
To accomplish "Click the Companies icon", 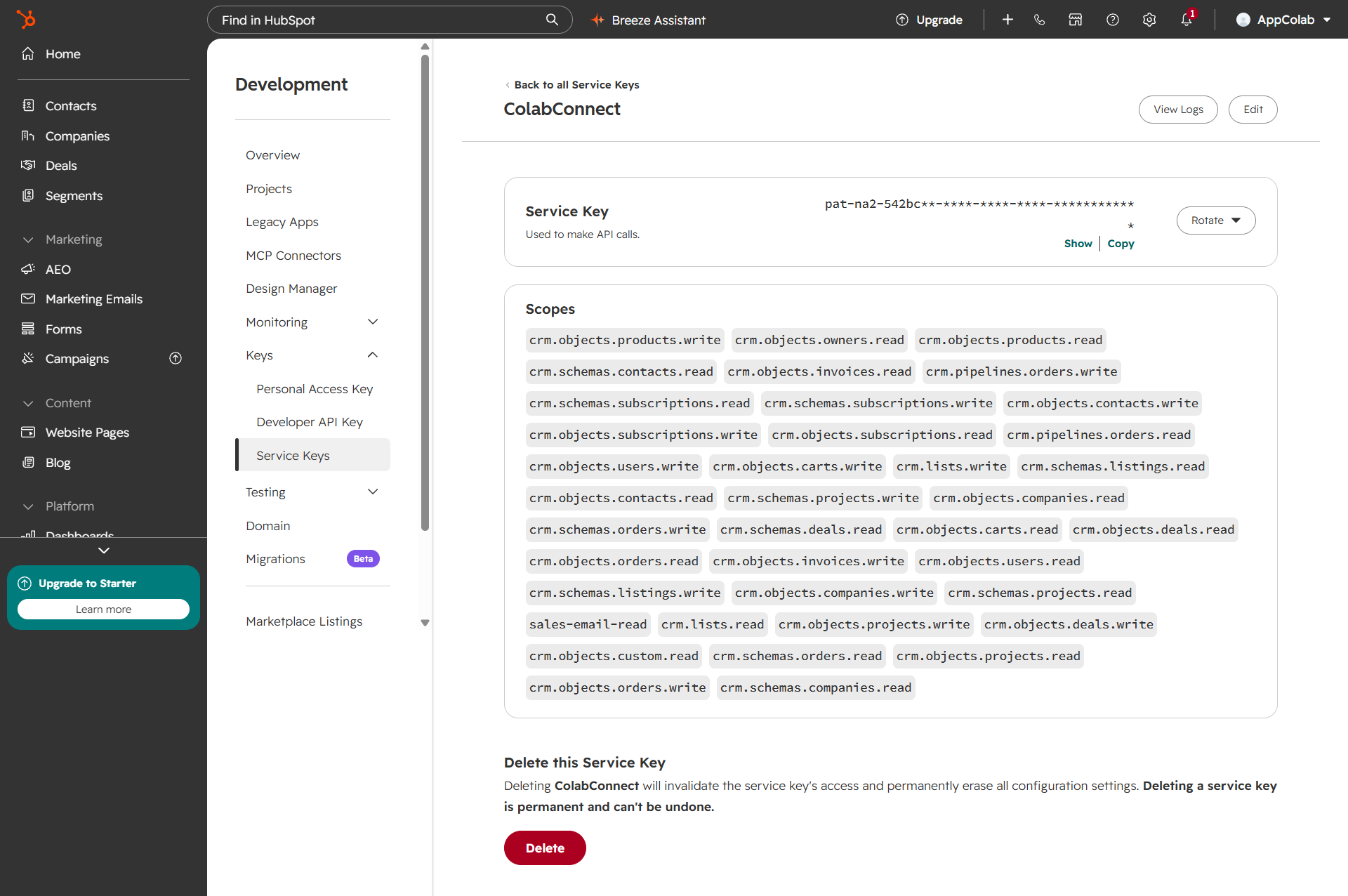I will (x=28, y=136).
